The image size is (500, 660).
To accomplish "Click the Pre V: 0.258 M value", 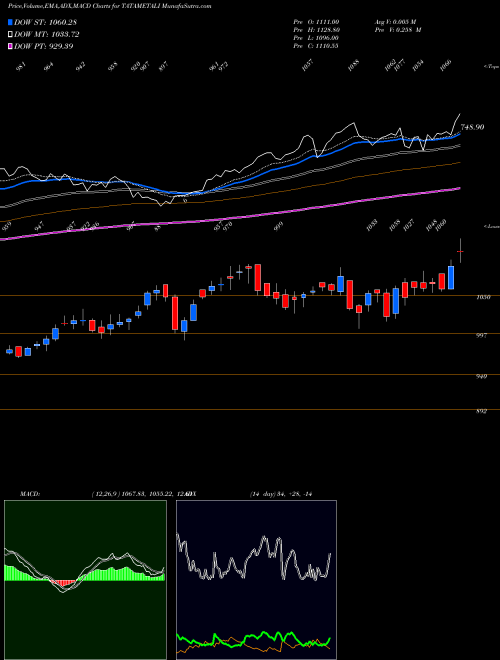I will click(398, 30).
